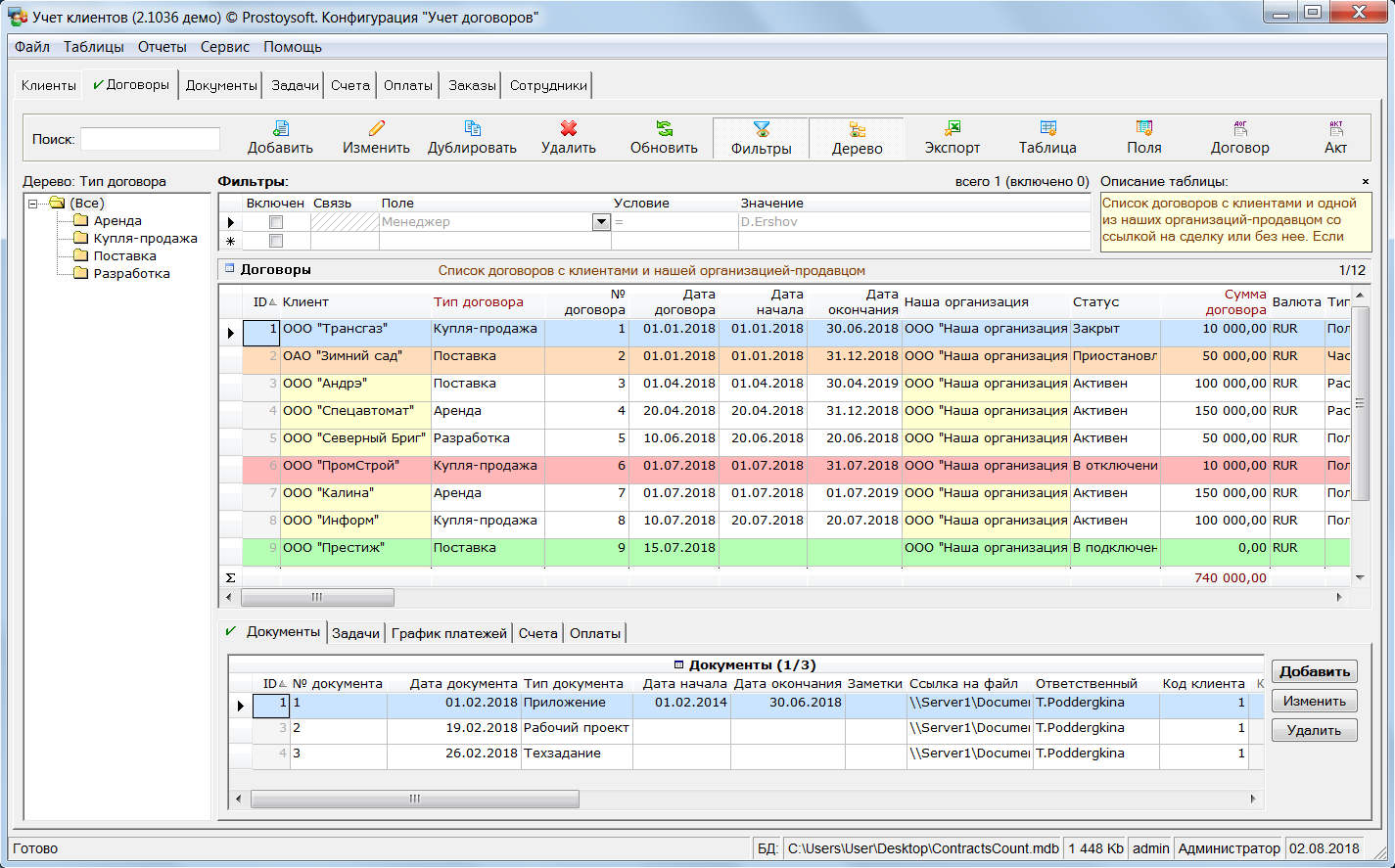Click the Добавить toolbar icon
The height and width of the screenshot is (868, 1395).
click(x=280, y=129)
